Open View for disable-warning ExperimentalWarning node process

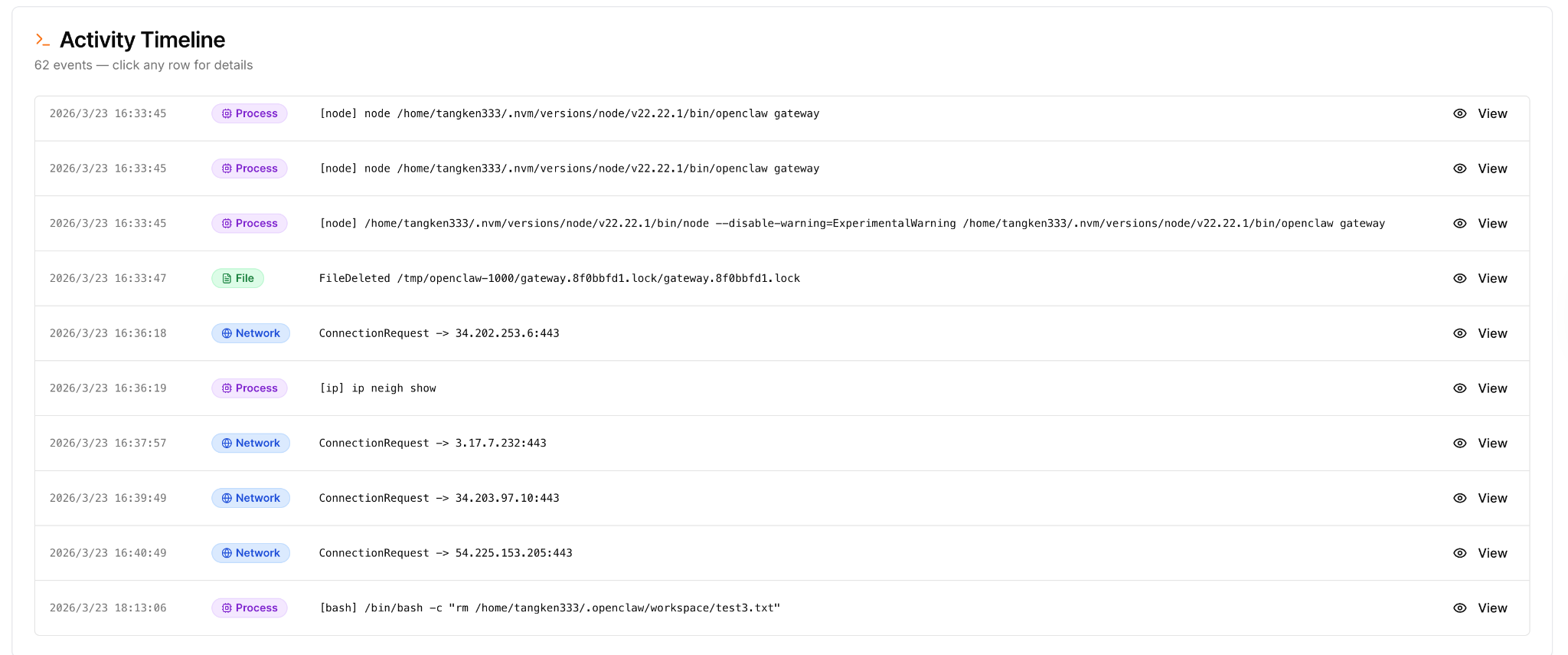pyautogui.click(x=1481, y=223)
